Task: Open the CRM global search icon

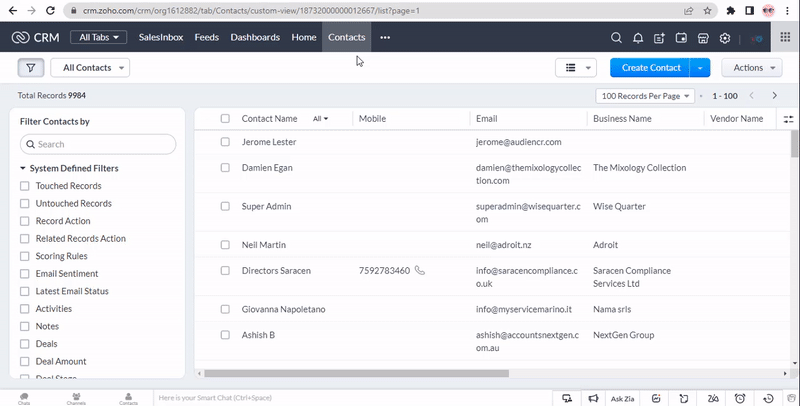Action: [x=616, y=38]
